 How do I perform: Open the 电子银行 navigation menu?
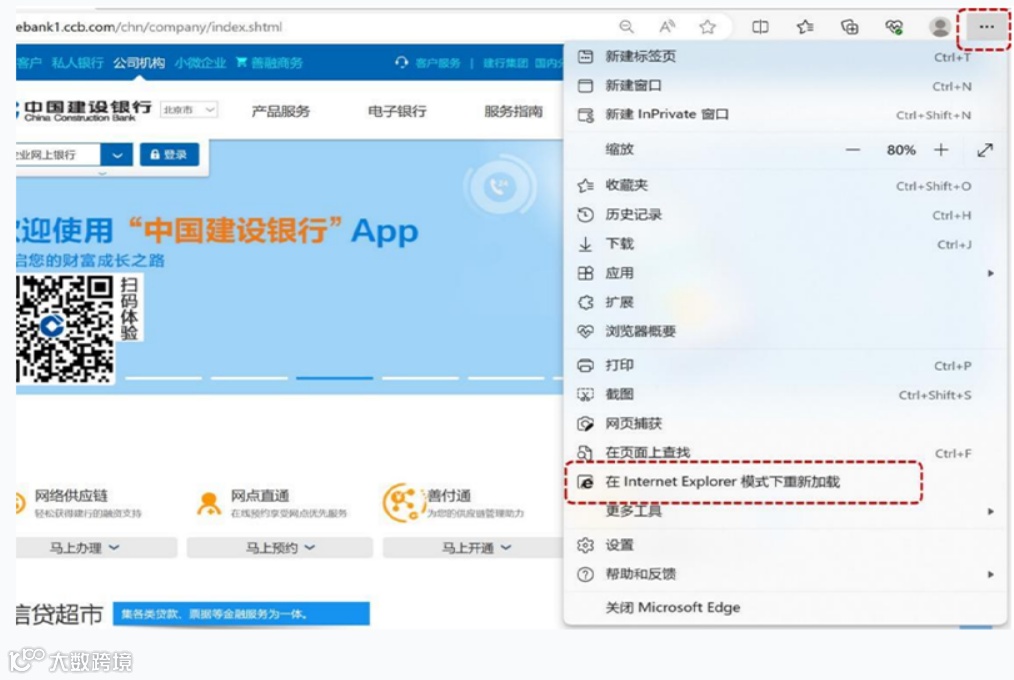397,111
